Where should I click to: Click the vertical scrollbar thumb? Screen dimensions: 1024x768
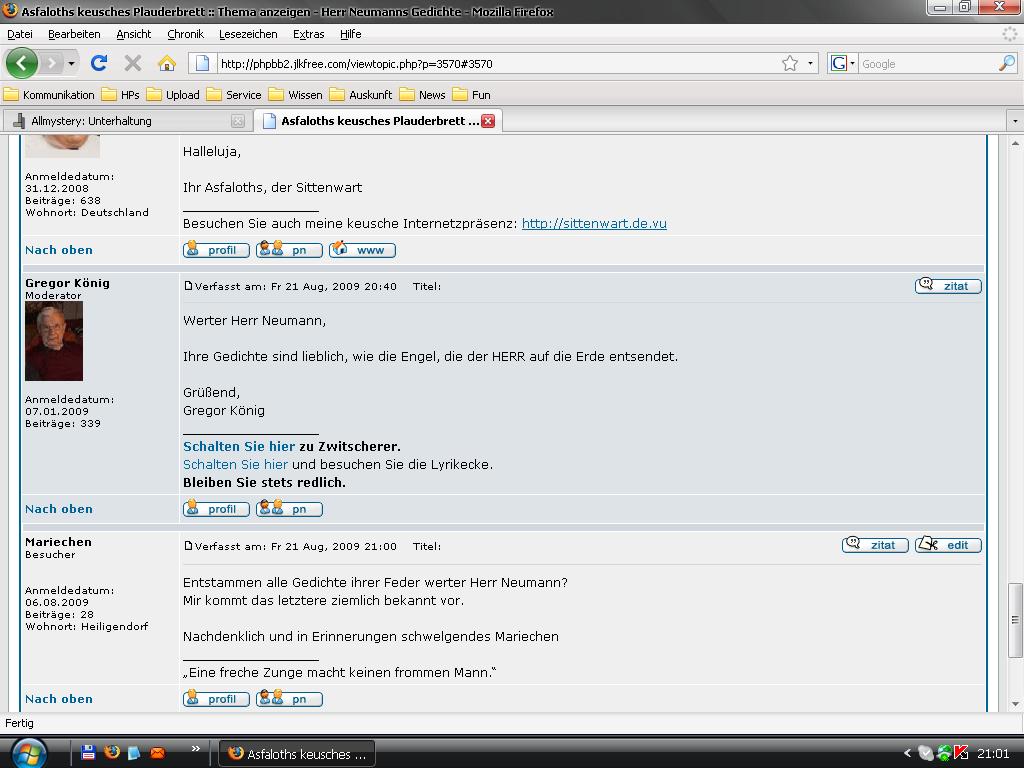[1015, 620]
